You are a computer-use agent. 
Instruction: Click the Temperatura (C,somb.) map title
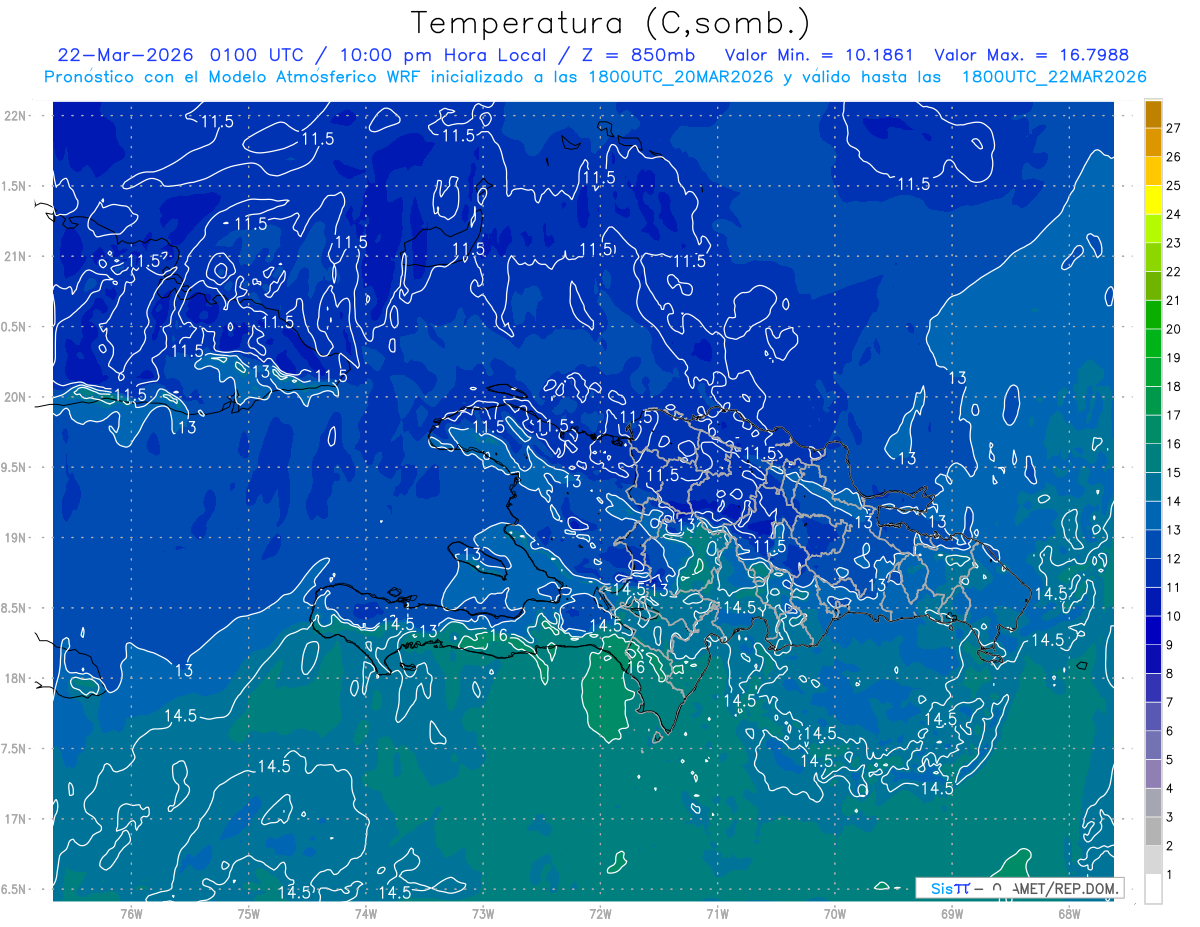coord(611,23)
